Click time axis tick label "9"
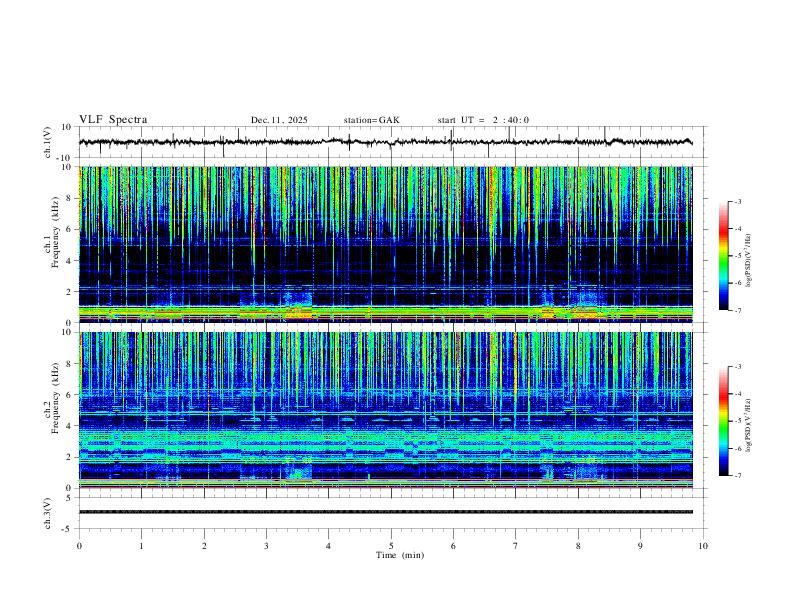The width and height of the screenshot is (792, 612). tap(640, 546)
